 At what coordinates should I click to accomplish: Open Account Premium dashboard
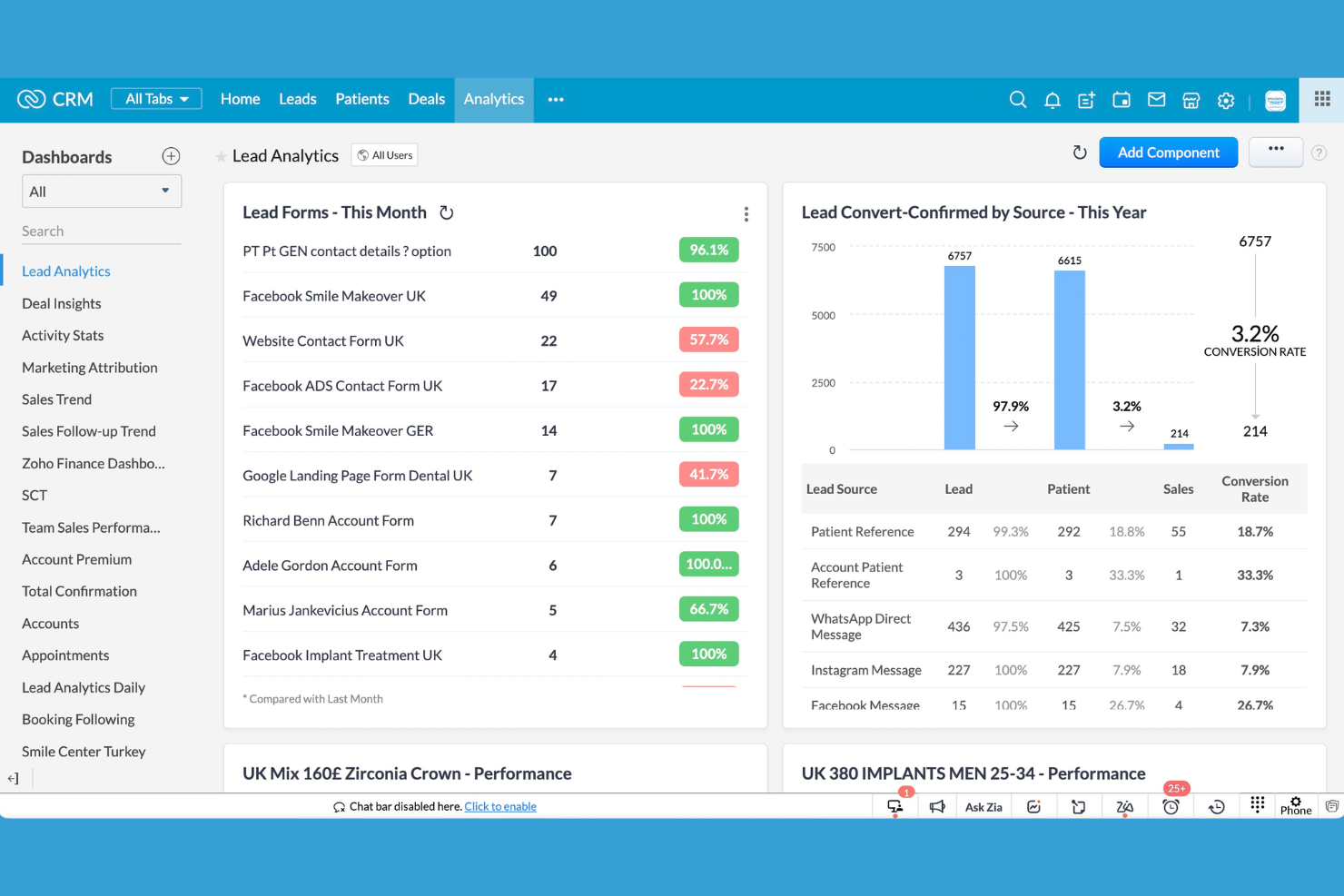tap(76, 559)
